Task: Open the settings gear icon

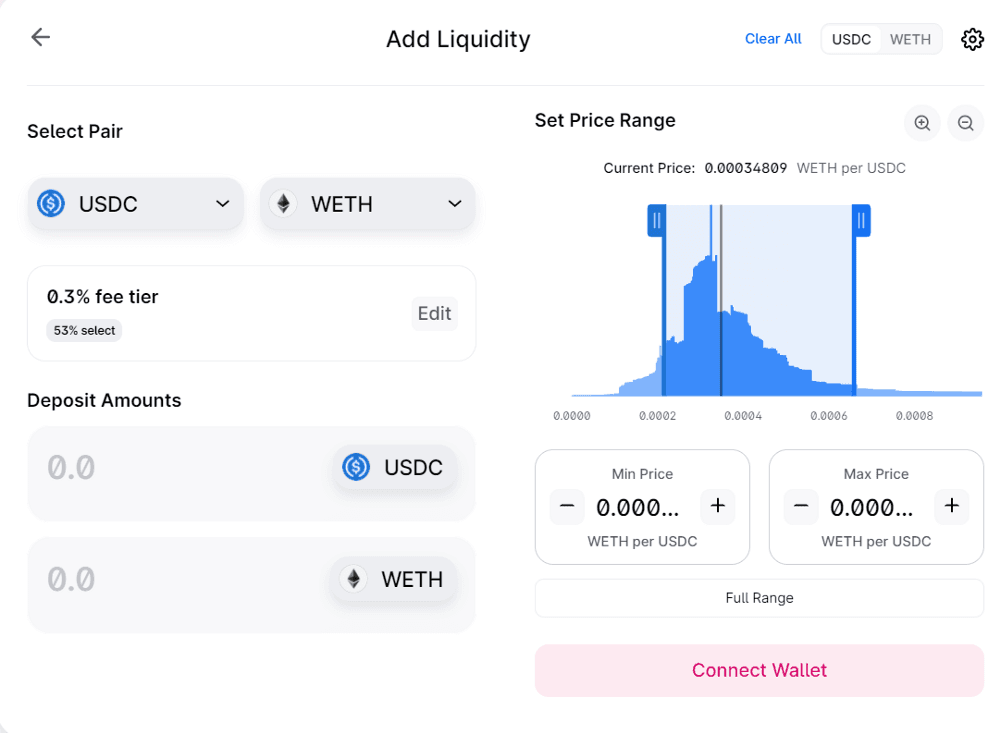Action: [972, 40]
